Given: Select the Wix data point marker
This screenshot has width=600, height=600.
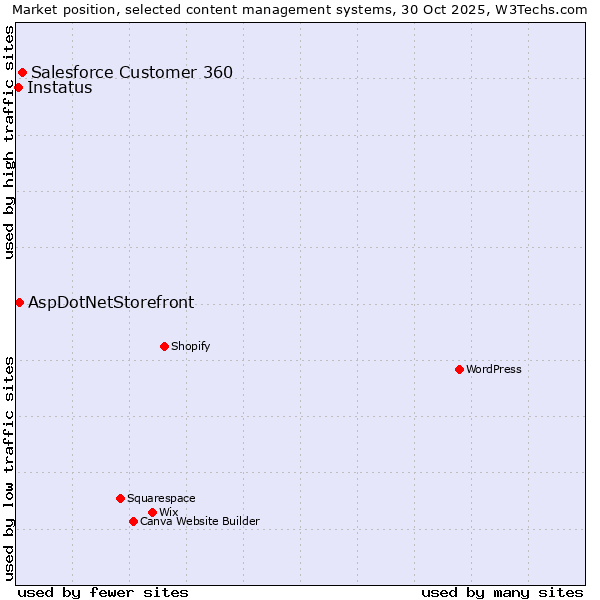Looking at the screenshot, I should pos(152,512).
